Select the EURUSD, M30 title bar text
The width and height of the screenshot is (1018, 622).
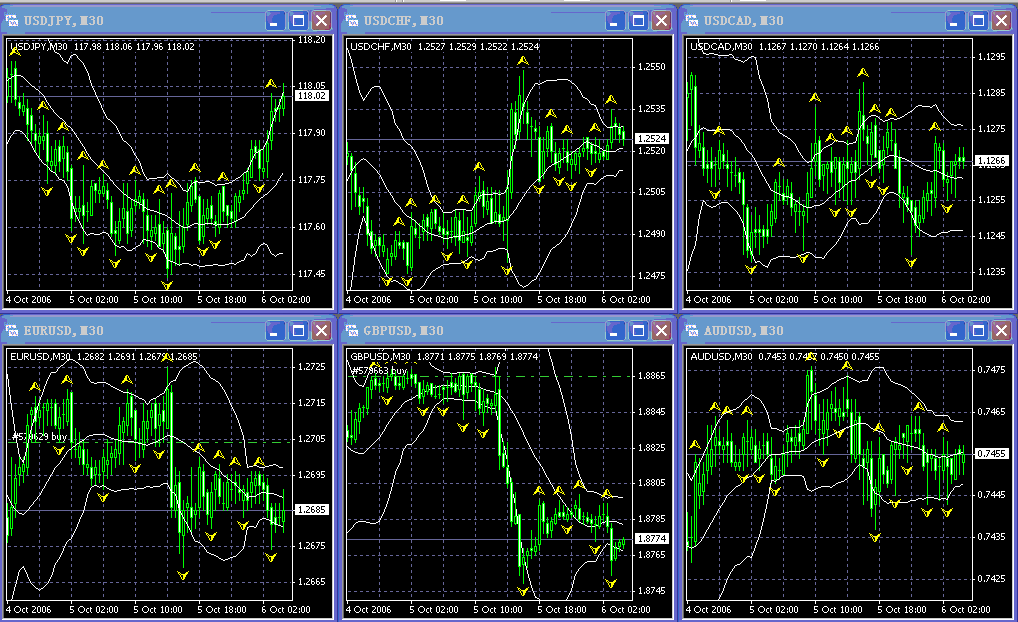tap(64, 330)
